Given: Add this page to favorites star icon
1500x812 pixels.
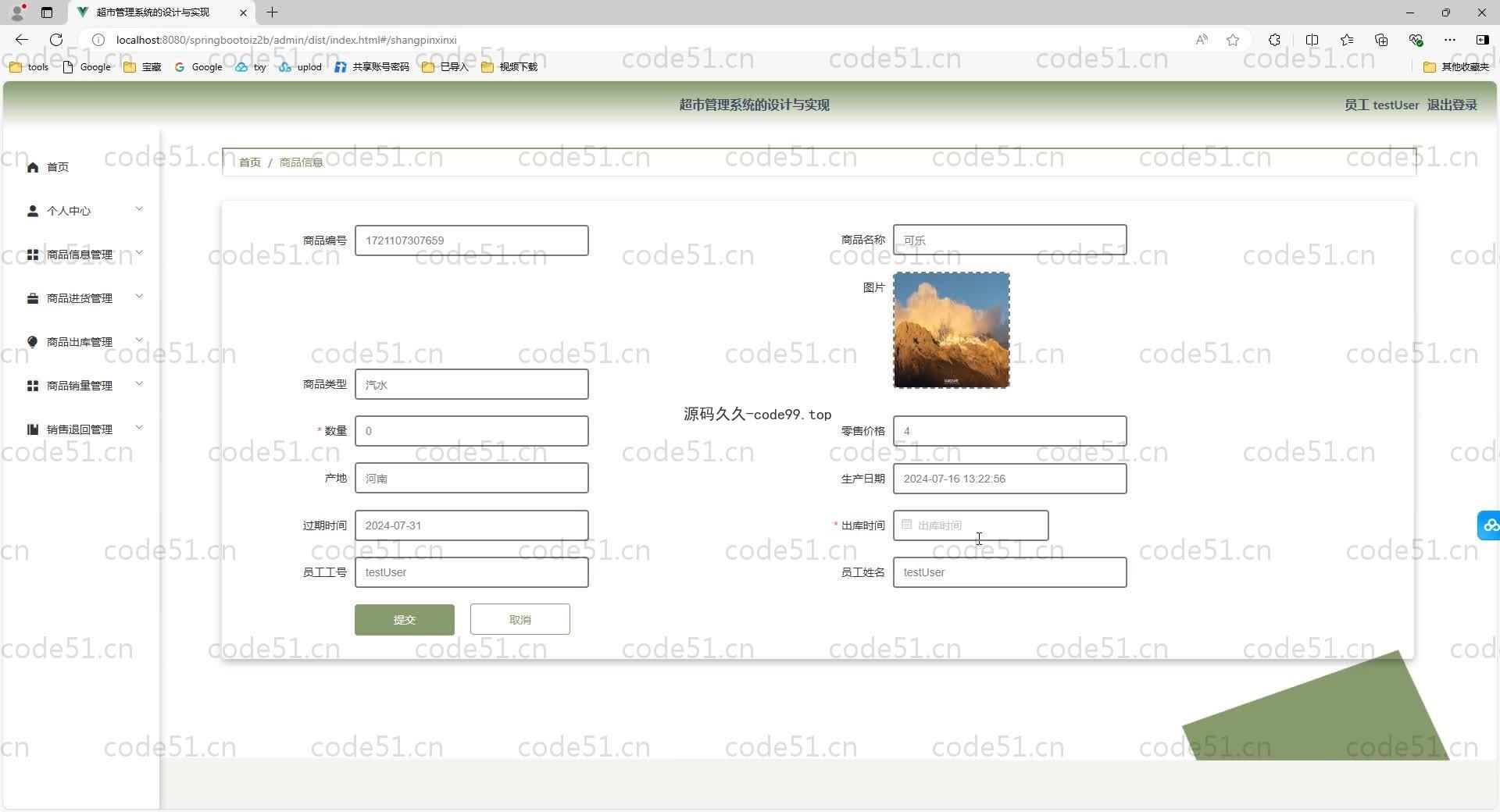Looking at the screenshot, I should [1233, 40].
